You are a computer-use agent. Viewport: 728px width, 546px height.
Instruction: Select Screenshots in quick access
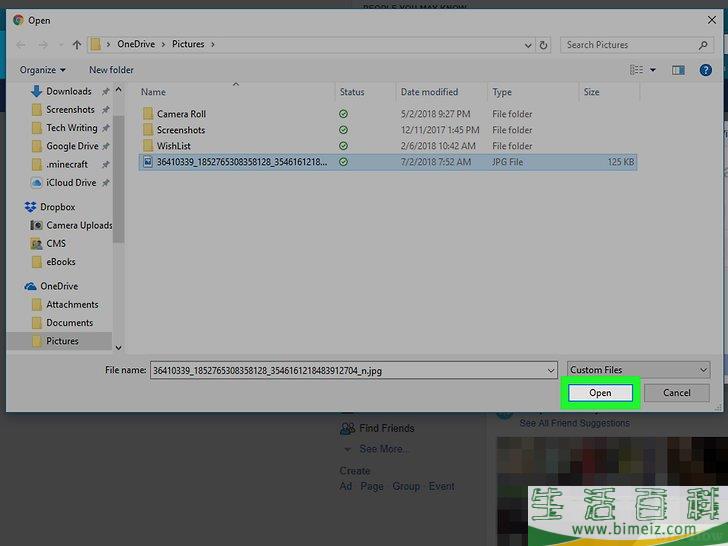point(70,110)
